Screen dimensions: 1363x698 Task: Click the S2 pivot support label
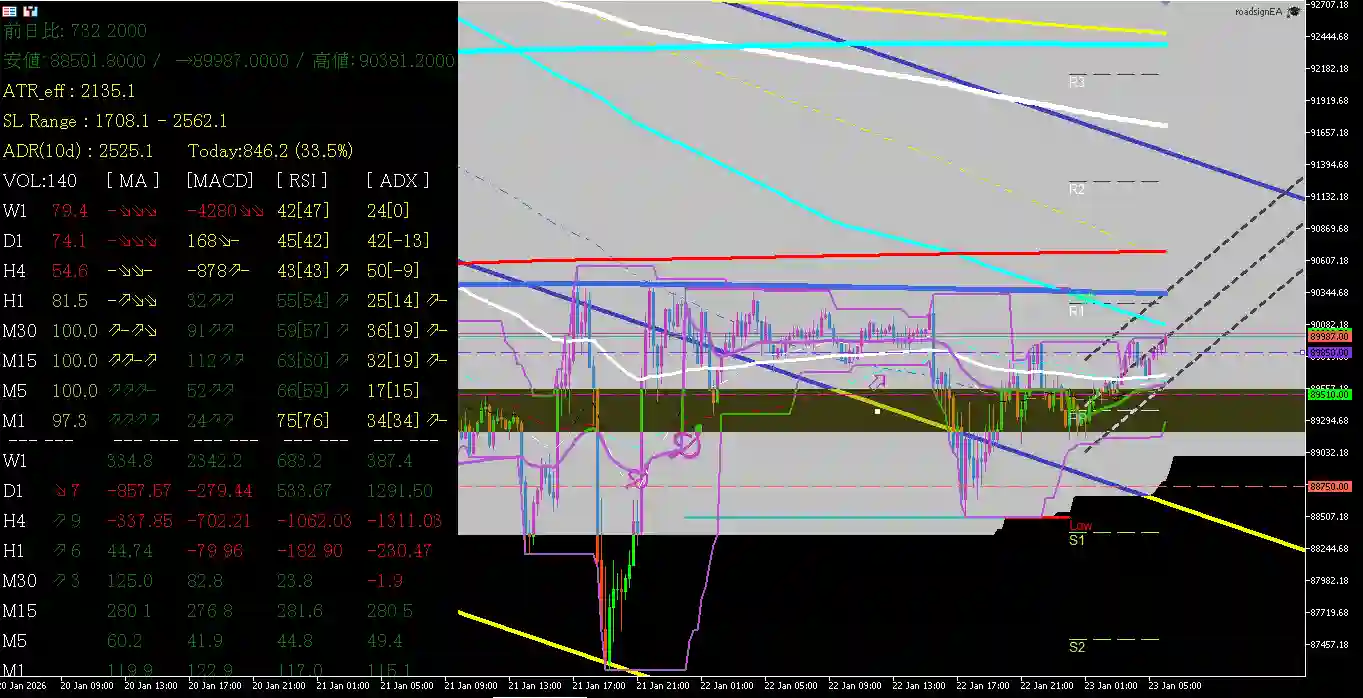tap(1076, 646)
